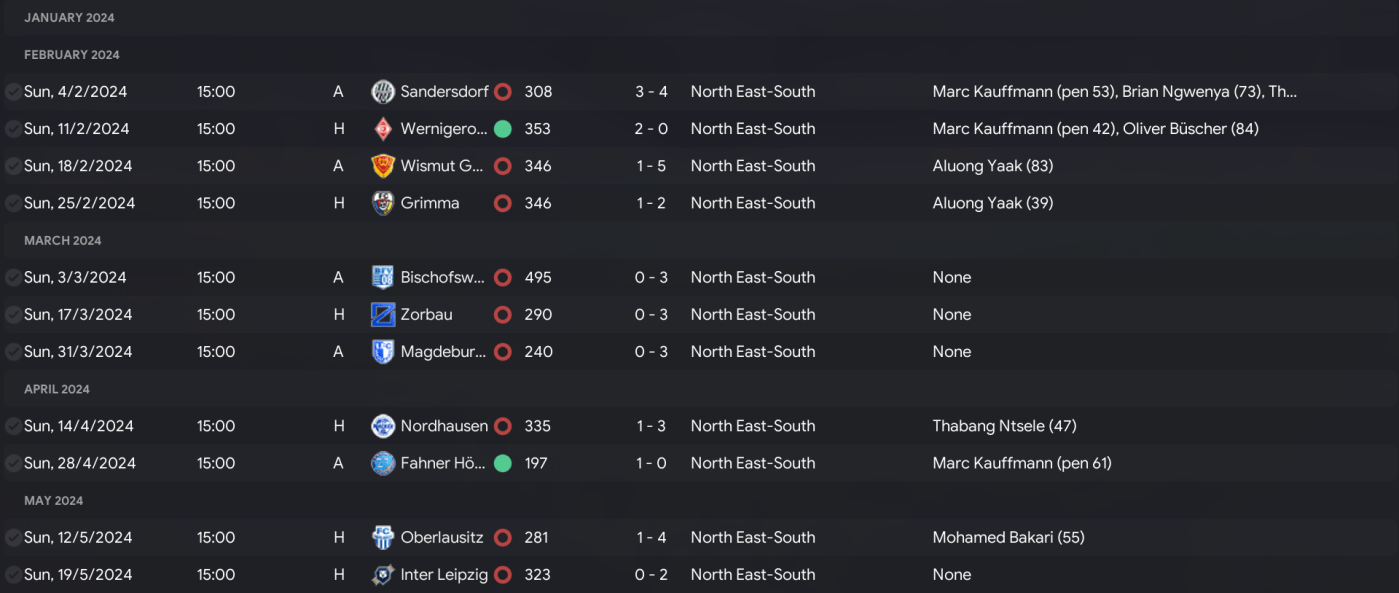The image size is (1399, 593).
Task: Toggle the checkmark beside the 12/5/2024 fixture
Action: tap(13, 538)
